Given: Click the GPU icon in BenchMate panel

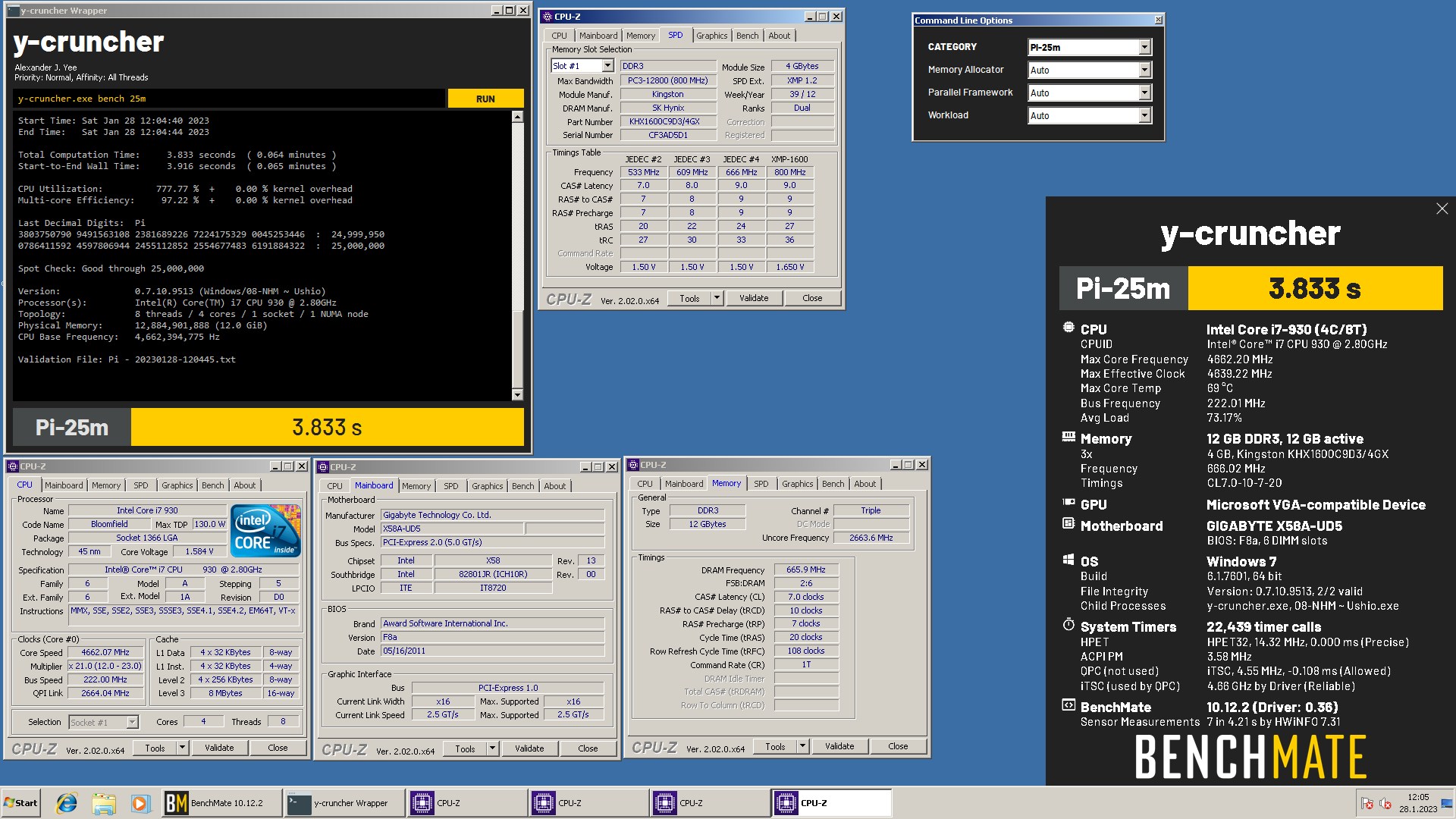Looking at the screenshot, I should 1068,503.
